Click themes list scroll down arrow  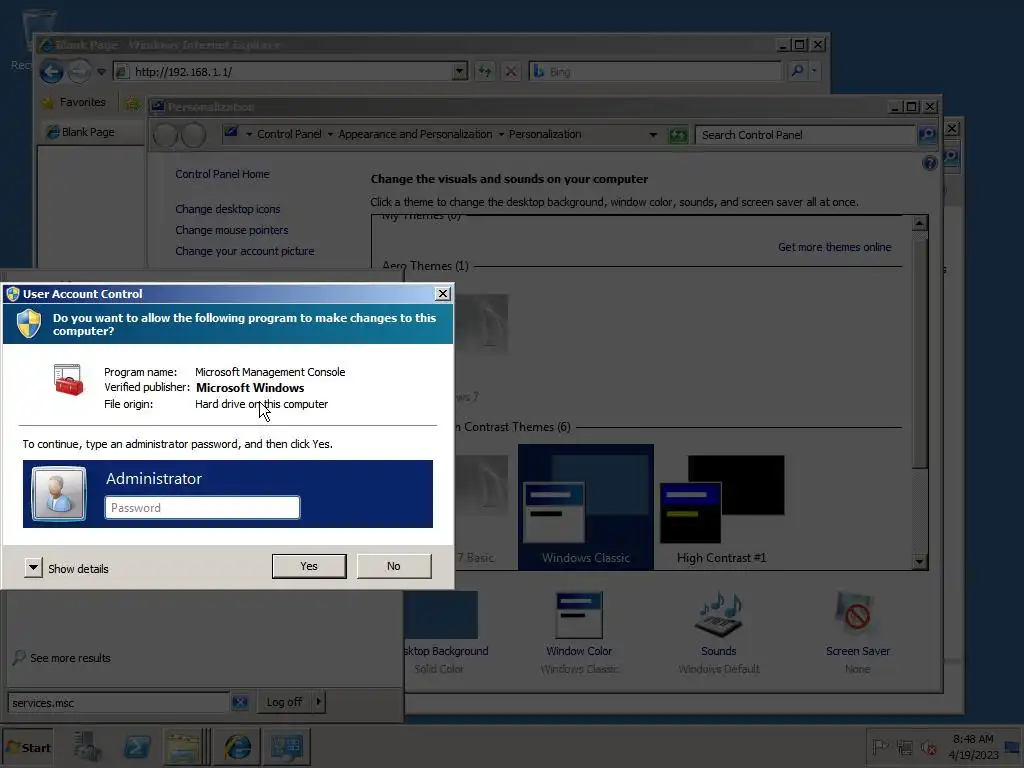920,562
